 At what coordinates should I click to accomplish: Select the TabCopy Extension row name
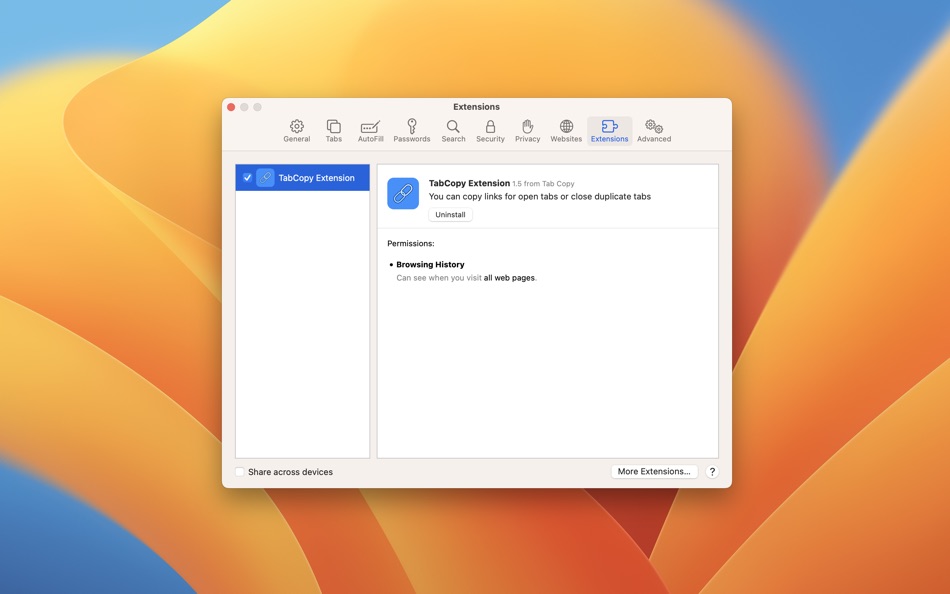click(316, 178)
